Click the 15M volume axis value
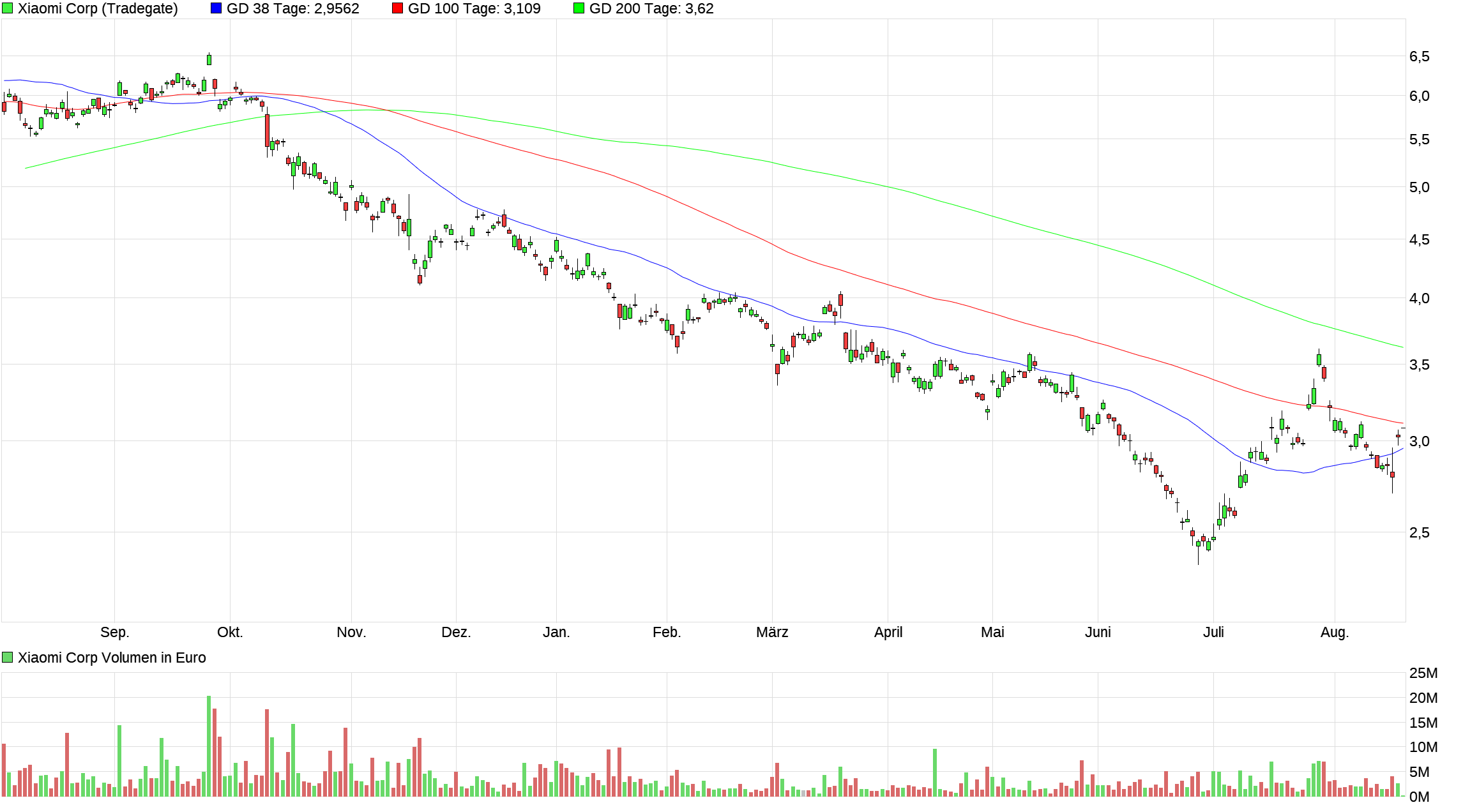This screenshot has height=812, width=1463. coord(1423,723)
